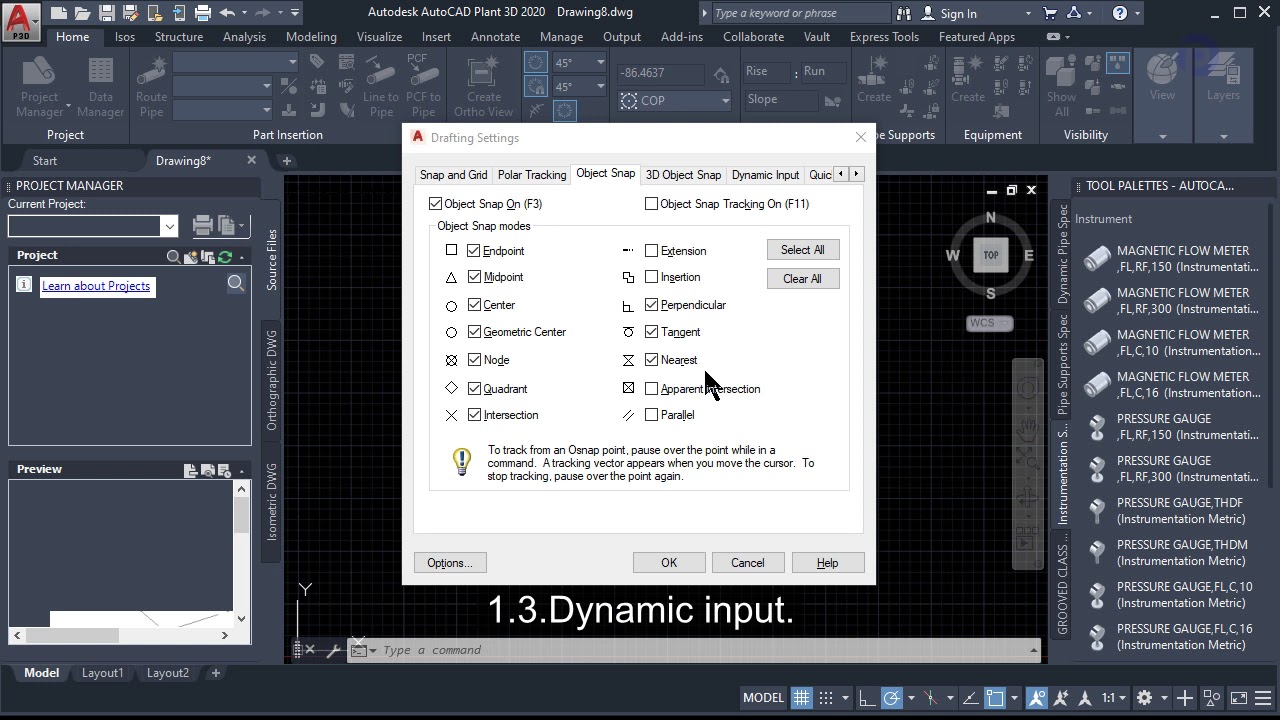Toggle ortho mode icon in status bar
The height and width of the screenshot is (720, 1280).
coord(867,698)
